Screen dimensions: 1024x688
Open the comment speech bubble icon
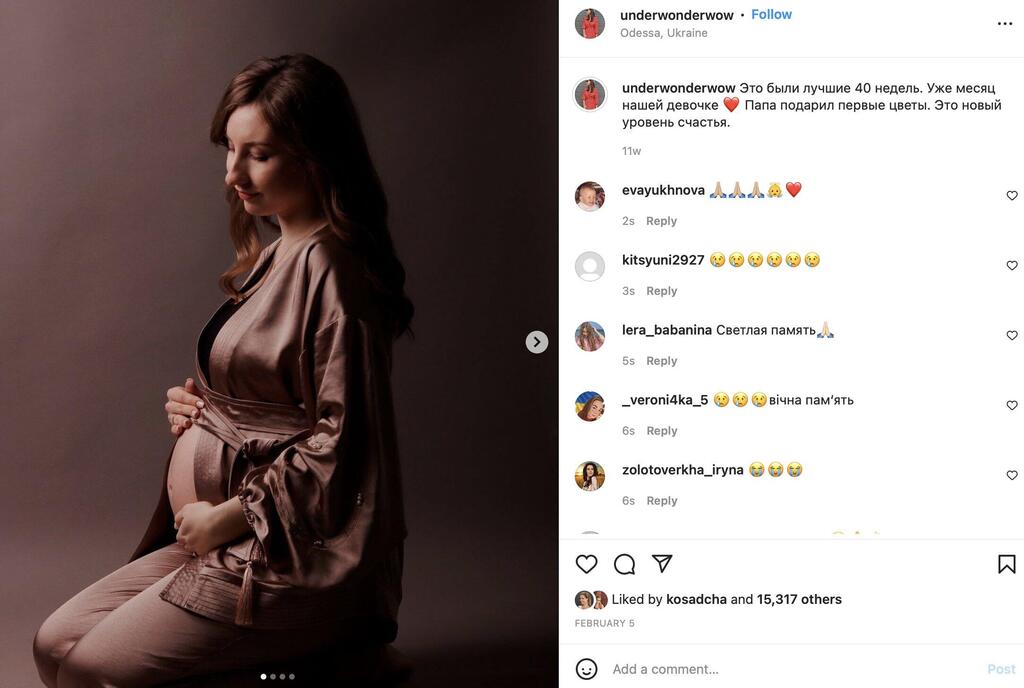624,564
